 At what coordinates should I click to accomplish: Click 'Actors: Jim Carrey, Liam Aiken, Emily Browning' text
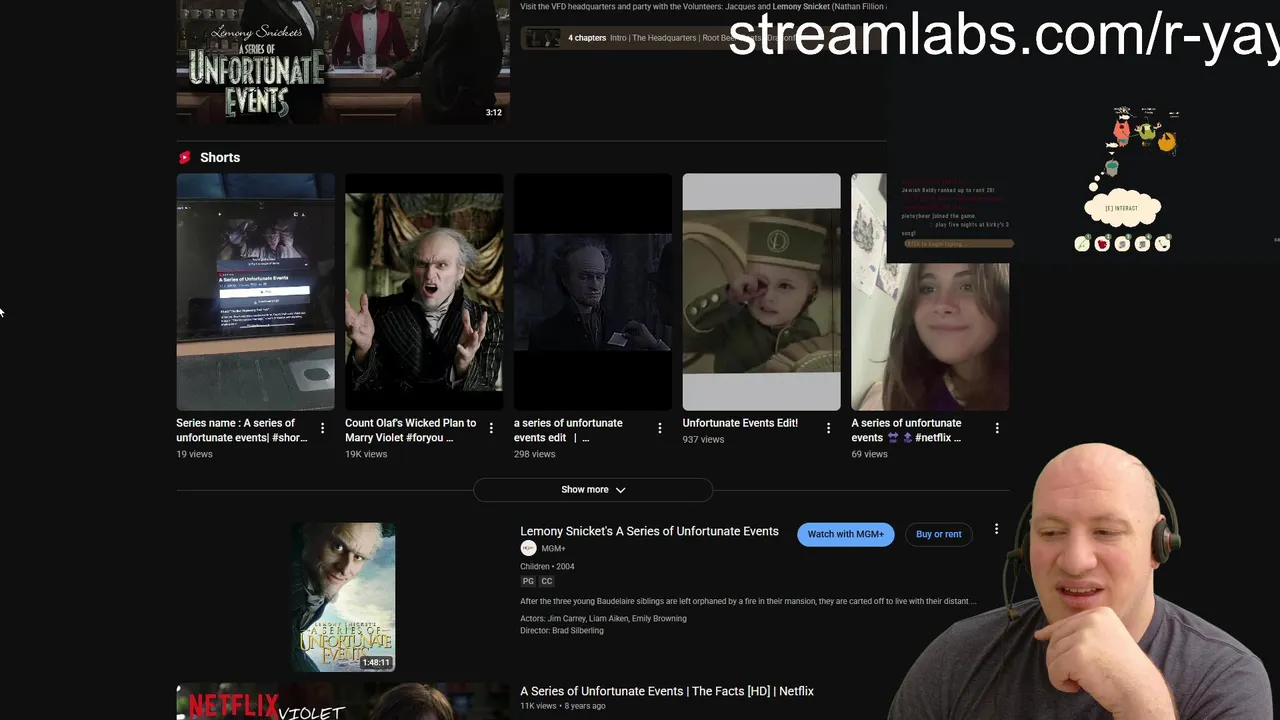(x=603, y=618)
